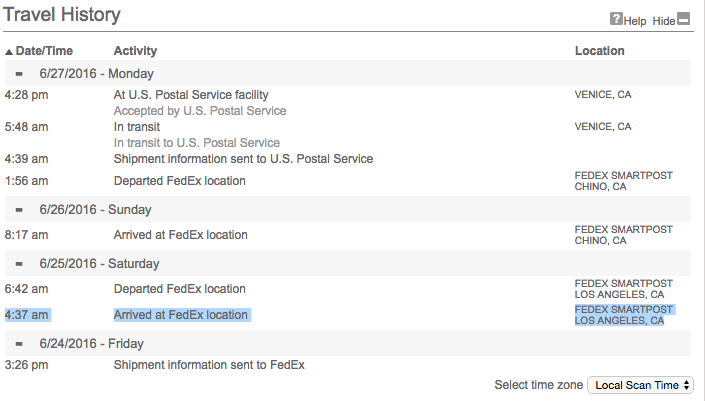Click the Hide minus icon
This screenshot has width=705, height=401.
(684, 19)
